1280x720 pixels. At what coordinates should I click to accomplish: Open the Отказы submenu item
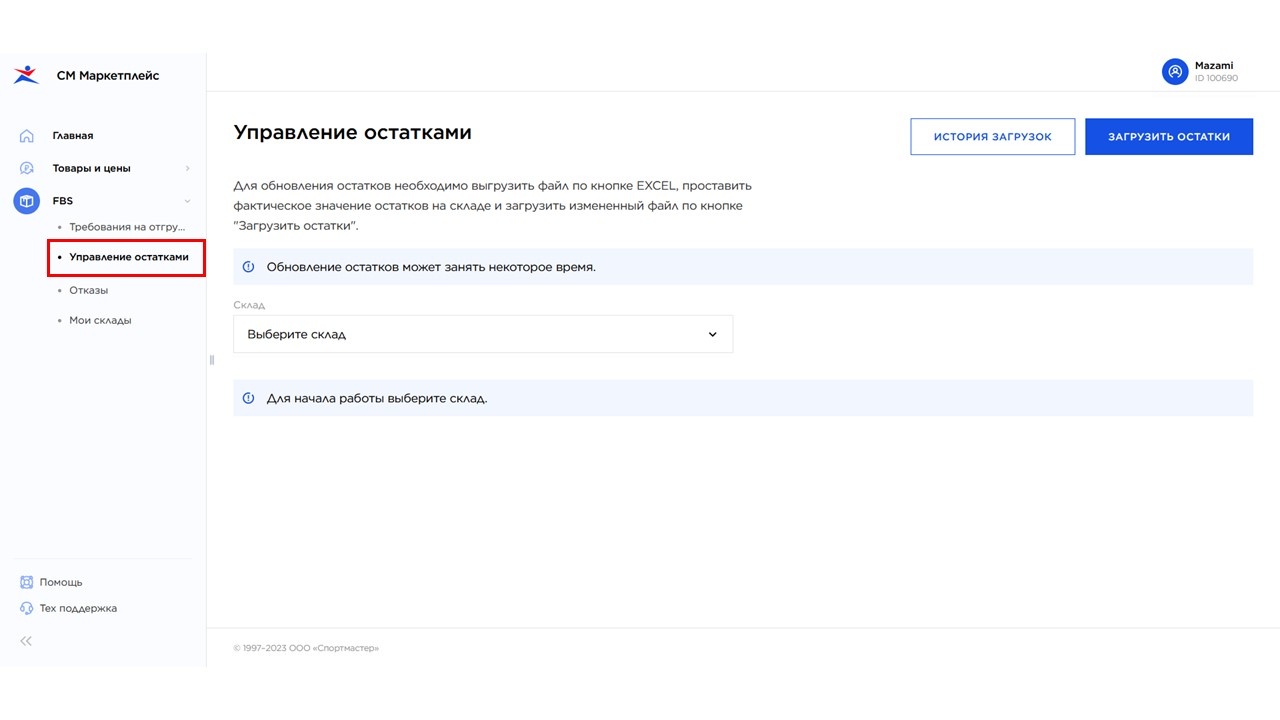pos(88,290)
